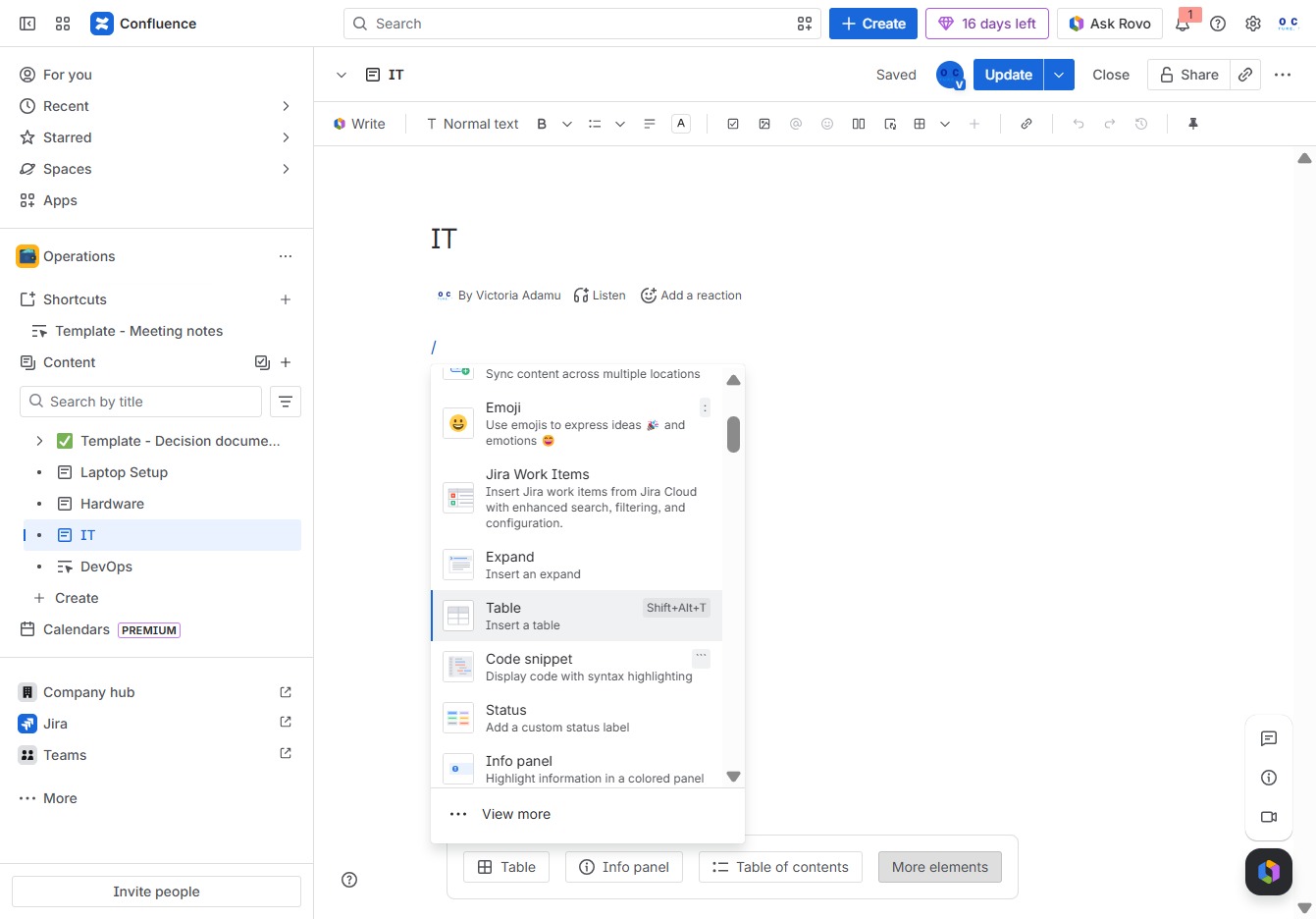Open the comments panel icon

tap(1269, 738)
